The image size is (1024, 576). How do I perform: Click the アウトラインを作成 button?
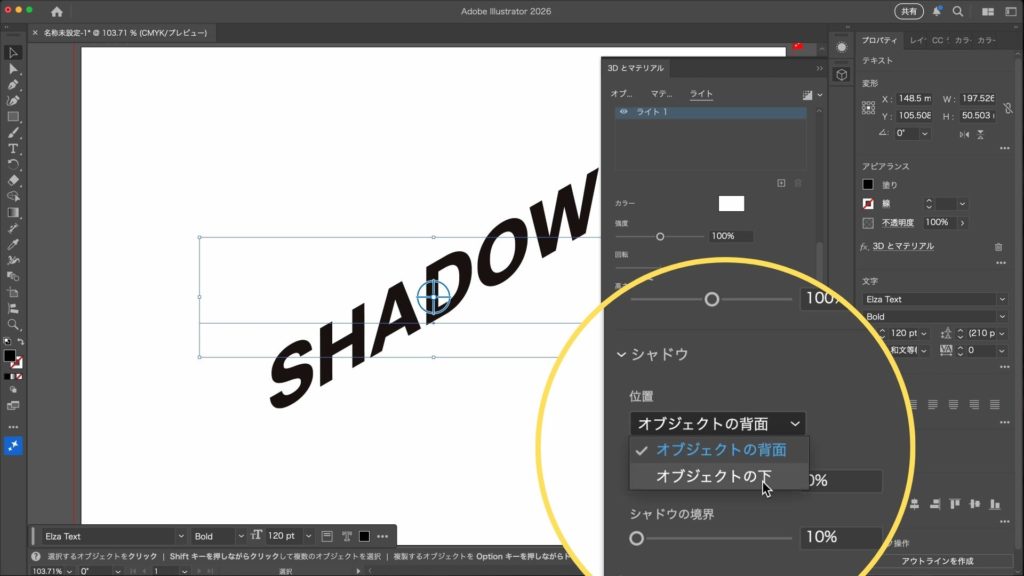937,561
